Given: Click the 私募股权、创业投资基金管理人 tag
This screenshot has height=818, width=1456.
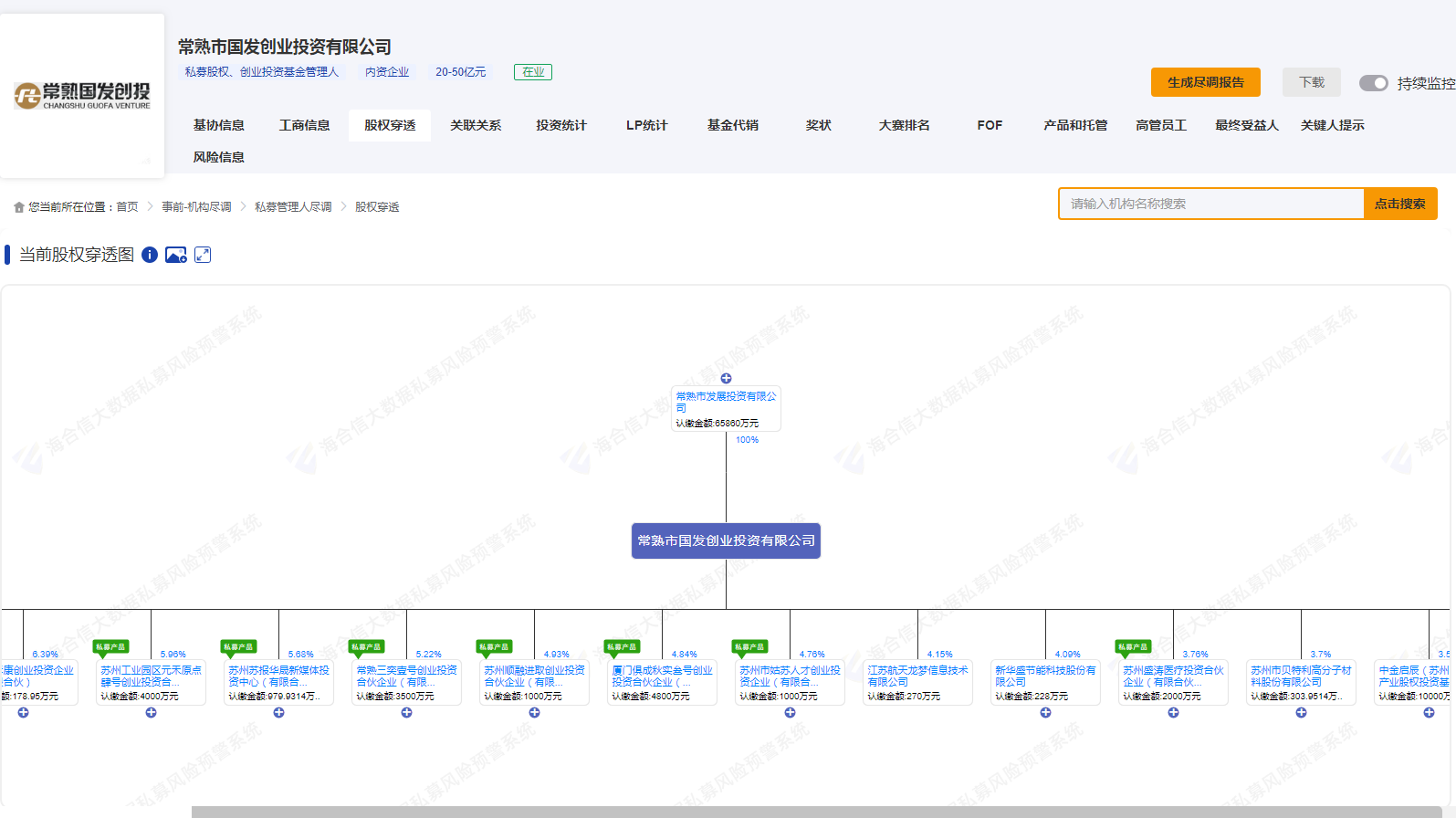Looking at the screenshot, I should pos(261,72).
